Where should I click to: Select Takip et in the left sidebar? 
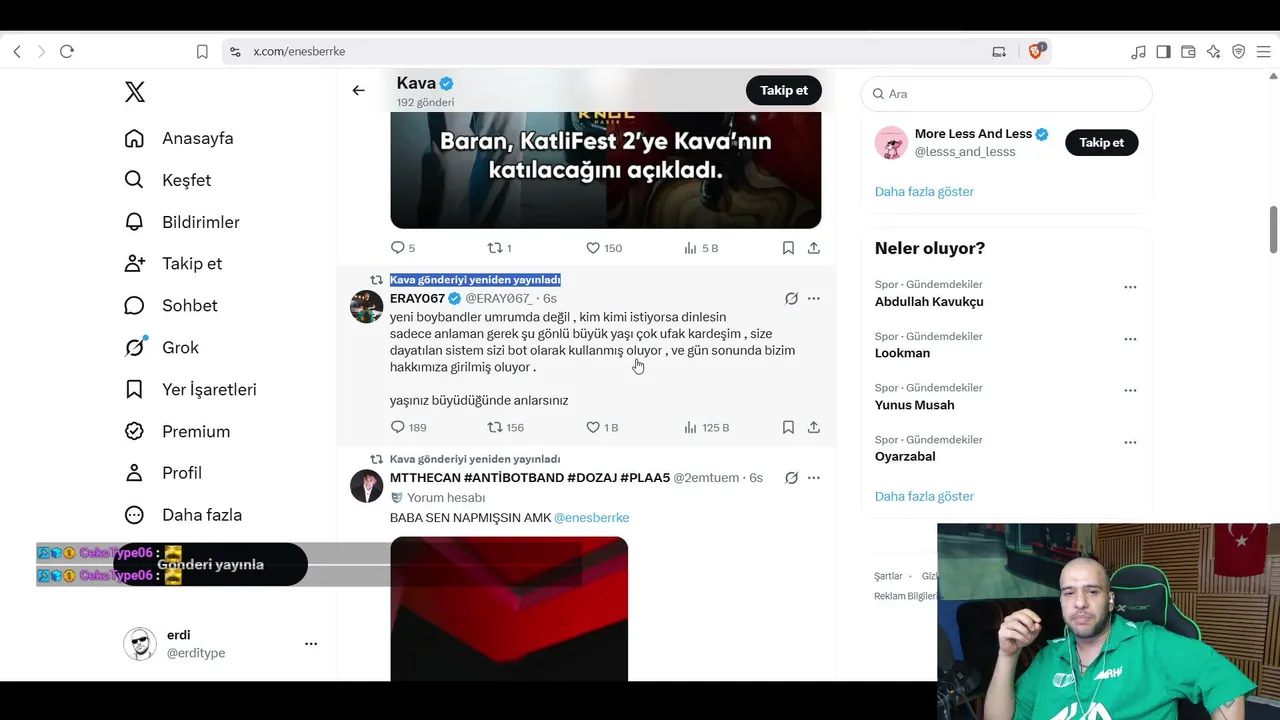pyautogui.click(x=173, y=263)
